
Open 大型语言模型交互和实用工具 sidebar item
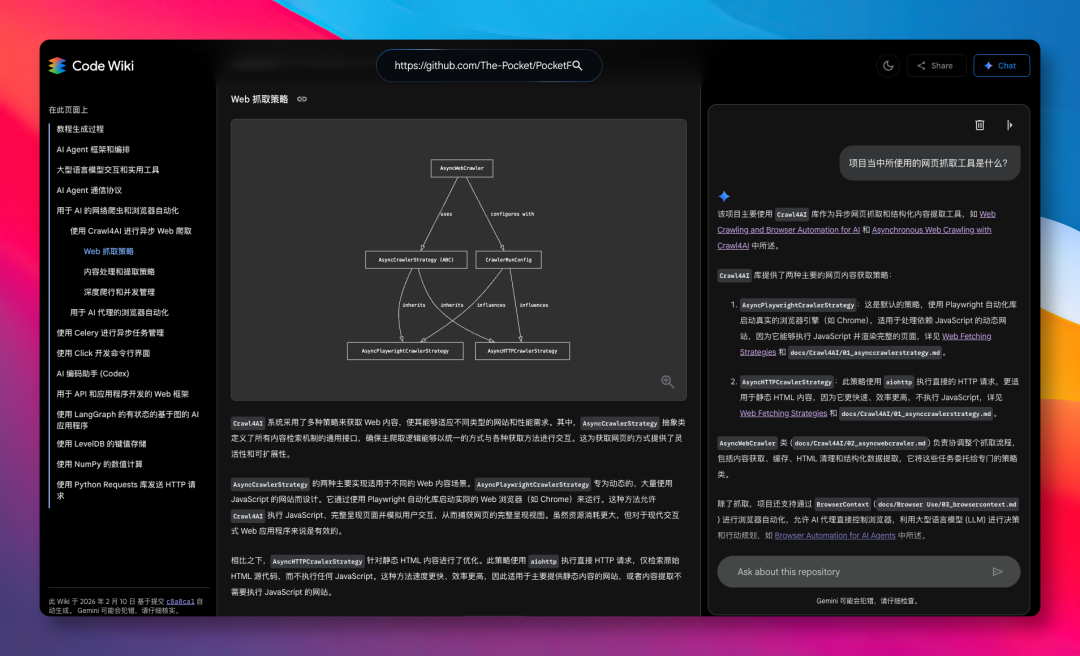pos(107,170)
